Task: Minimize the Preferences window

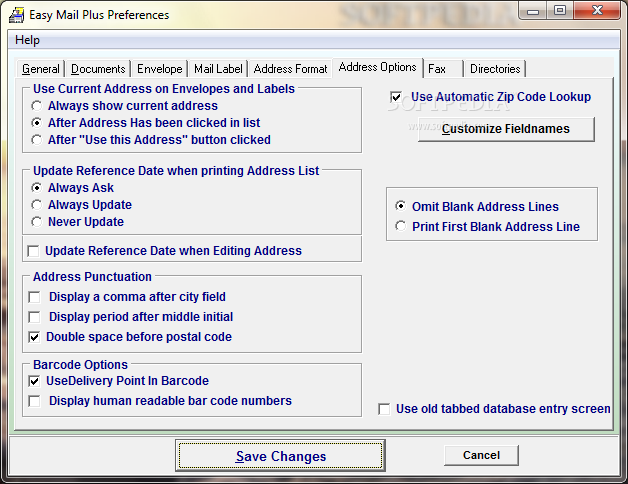Action: click(533, 11)
